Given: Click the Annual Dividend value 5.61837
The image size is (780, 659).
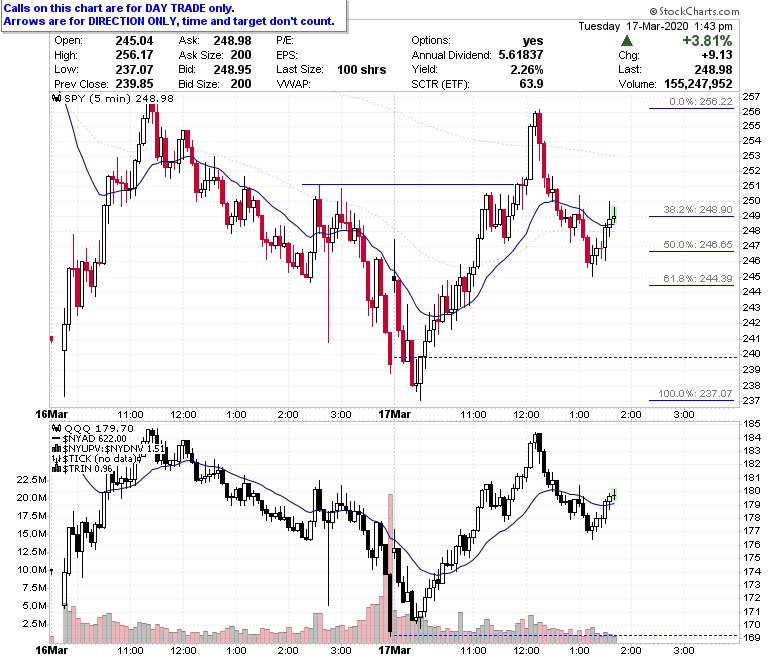Looking at the screenshot, I should [521, 55].
